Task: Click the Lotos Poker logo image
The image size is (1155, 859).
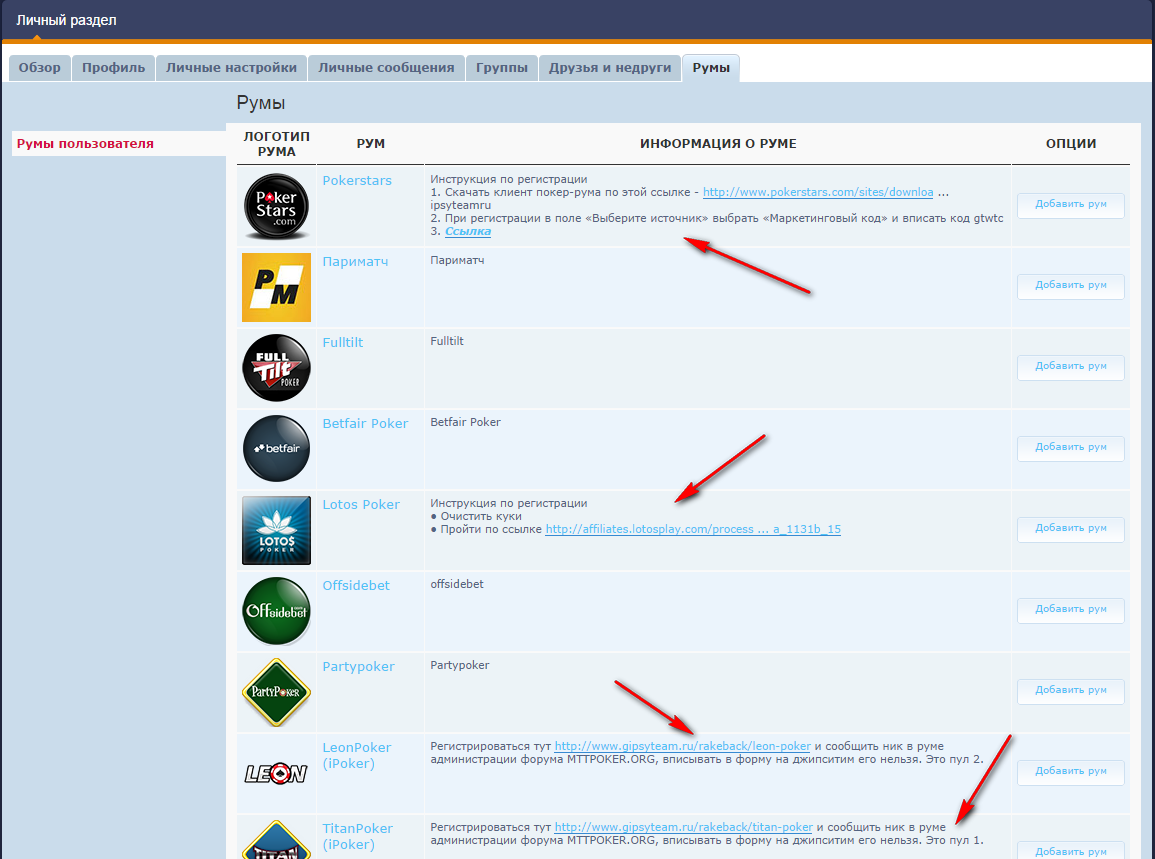Action: tap(276, 530)
